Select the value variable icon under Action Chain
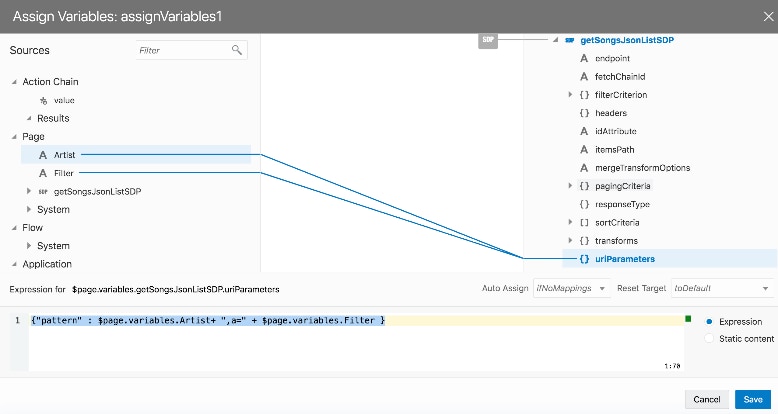Image resolution: width=778 pixels, height=414 pixels. tap(44, 101)
